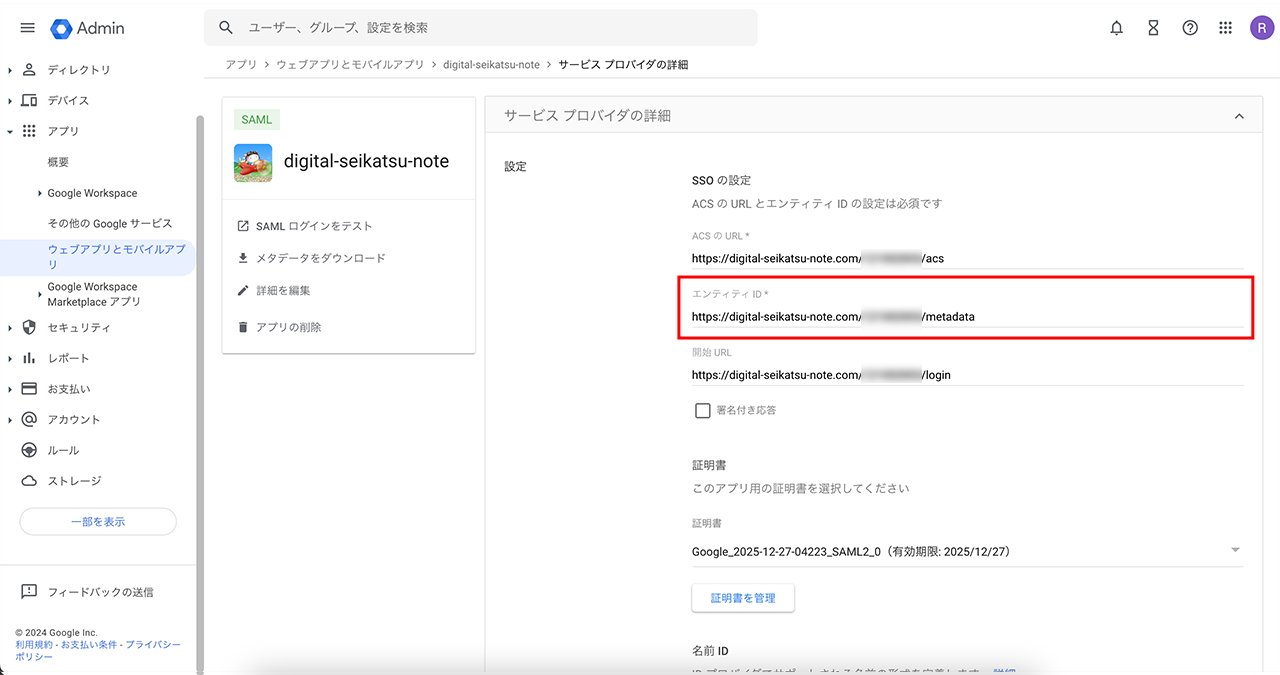Open the help question mark icon

click(x=1190, y=28)
